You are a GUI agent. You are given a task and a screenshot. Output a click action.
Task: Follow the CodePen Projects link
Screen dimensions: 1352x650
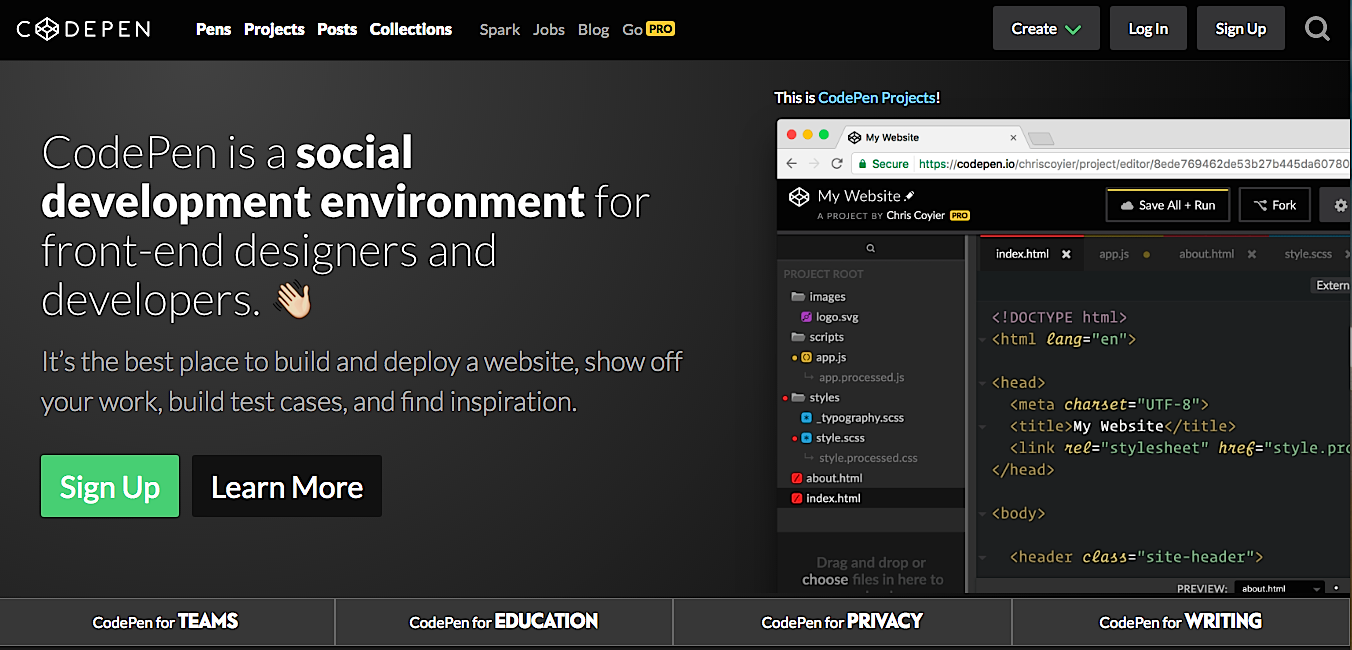click(x=876, y=97)
